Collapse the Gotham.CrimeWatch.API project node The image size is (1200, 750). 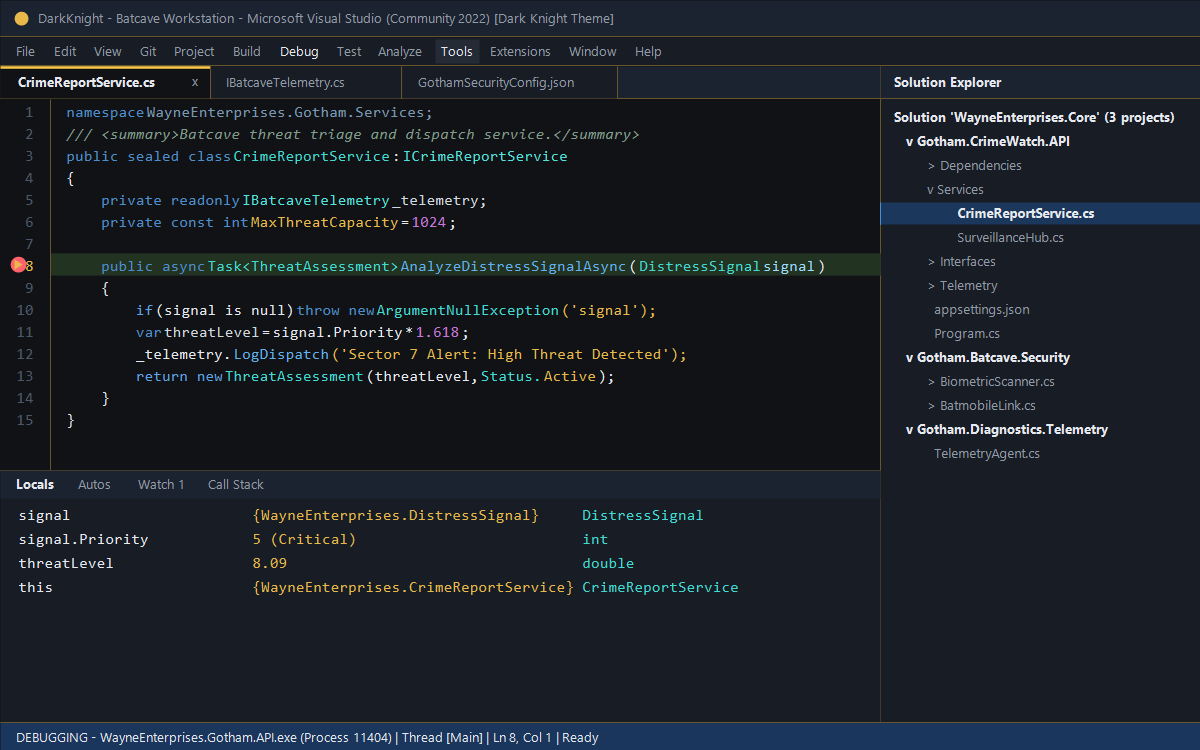tap(910, 141)
